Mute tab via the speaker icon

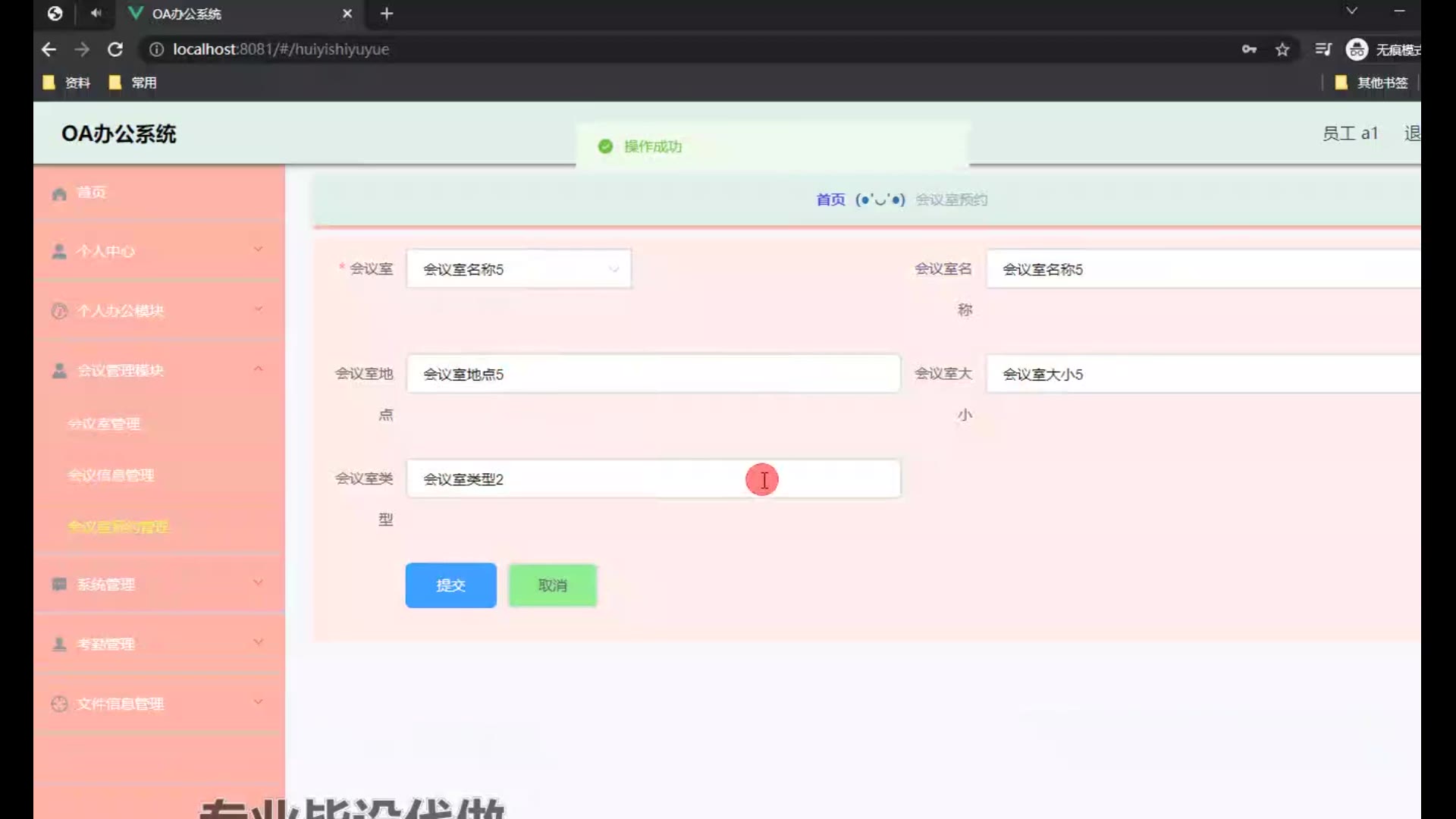[x=96, y=13]
